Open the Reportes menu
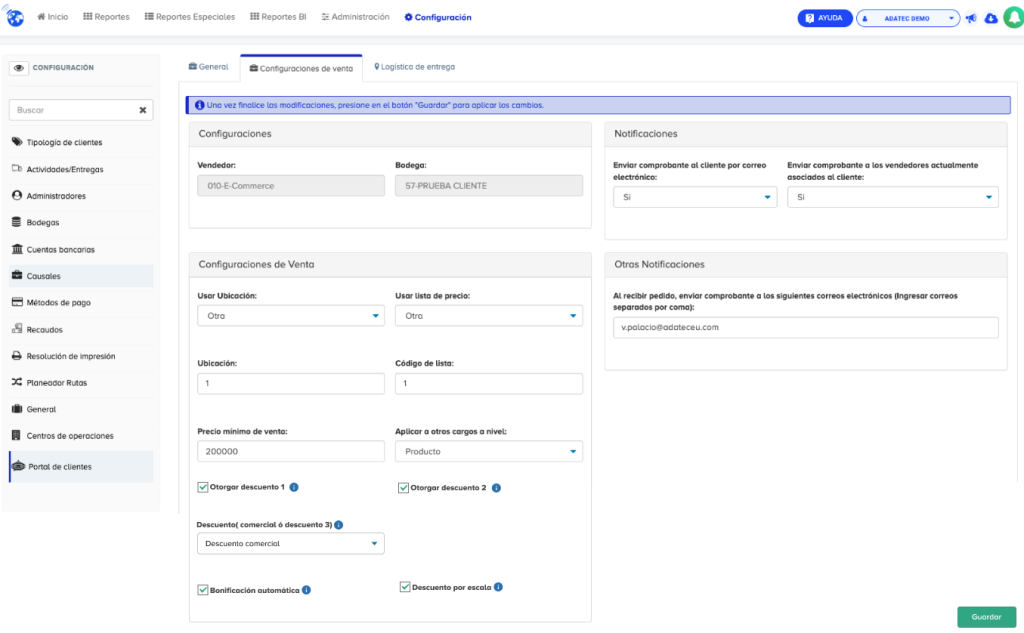The height and width of the screenshot is (633, 1024). 106,17
